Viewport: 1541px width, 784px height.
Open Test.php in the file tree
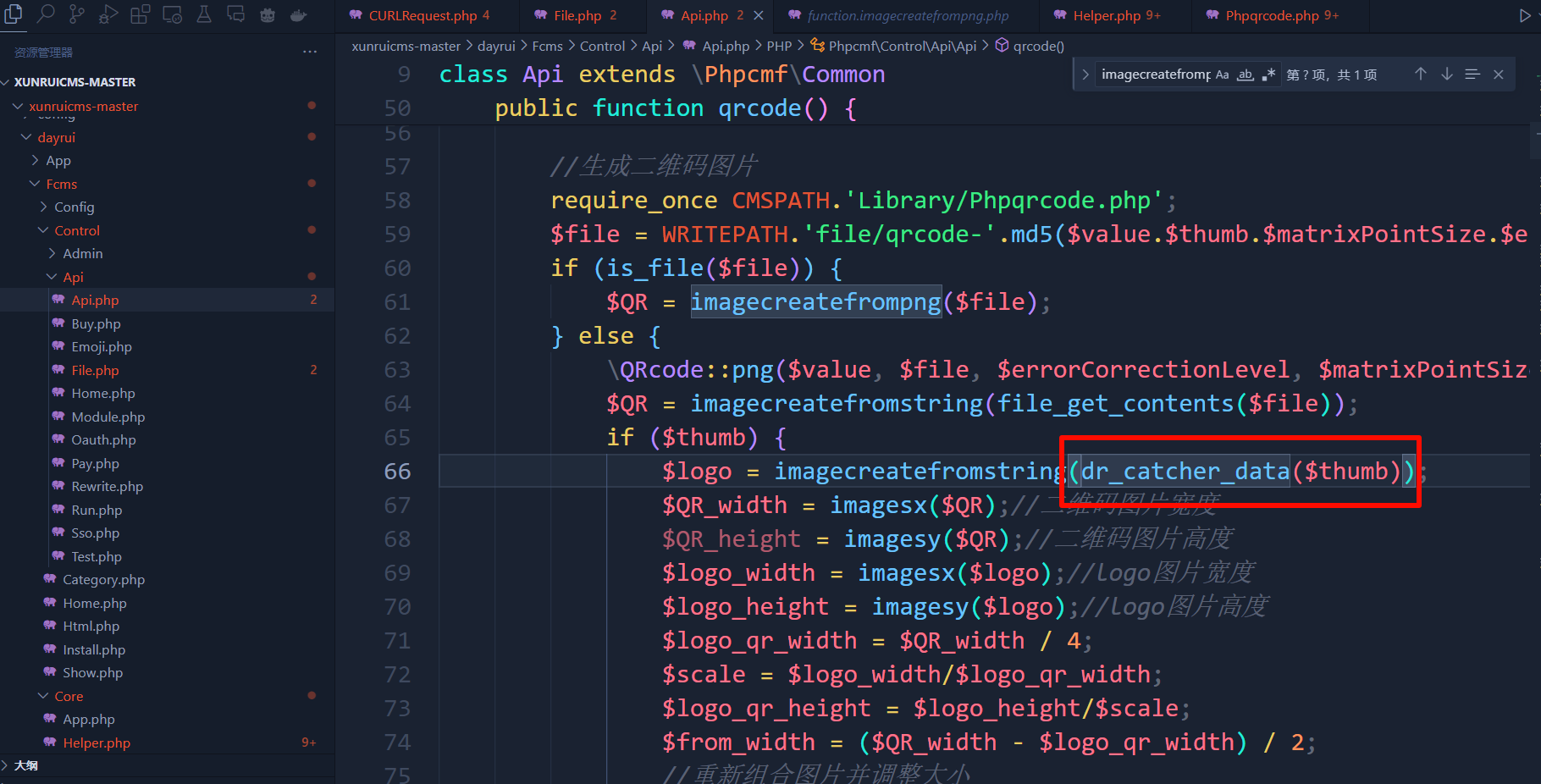tap(97, 556)
